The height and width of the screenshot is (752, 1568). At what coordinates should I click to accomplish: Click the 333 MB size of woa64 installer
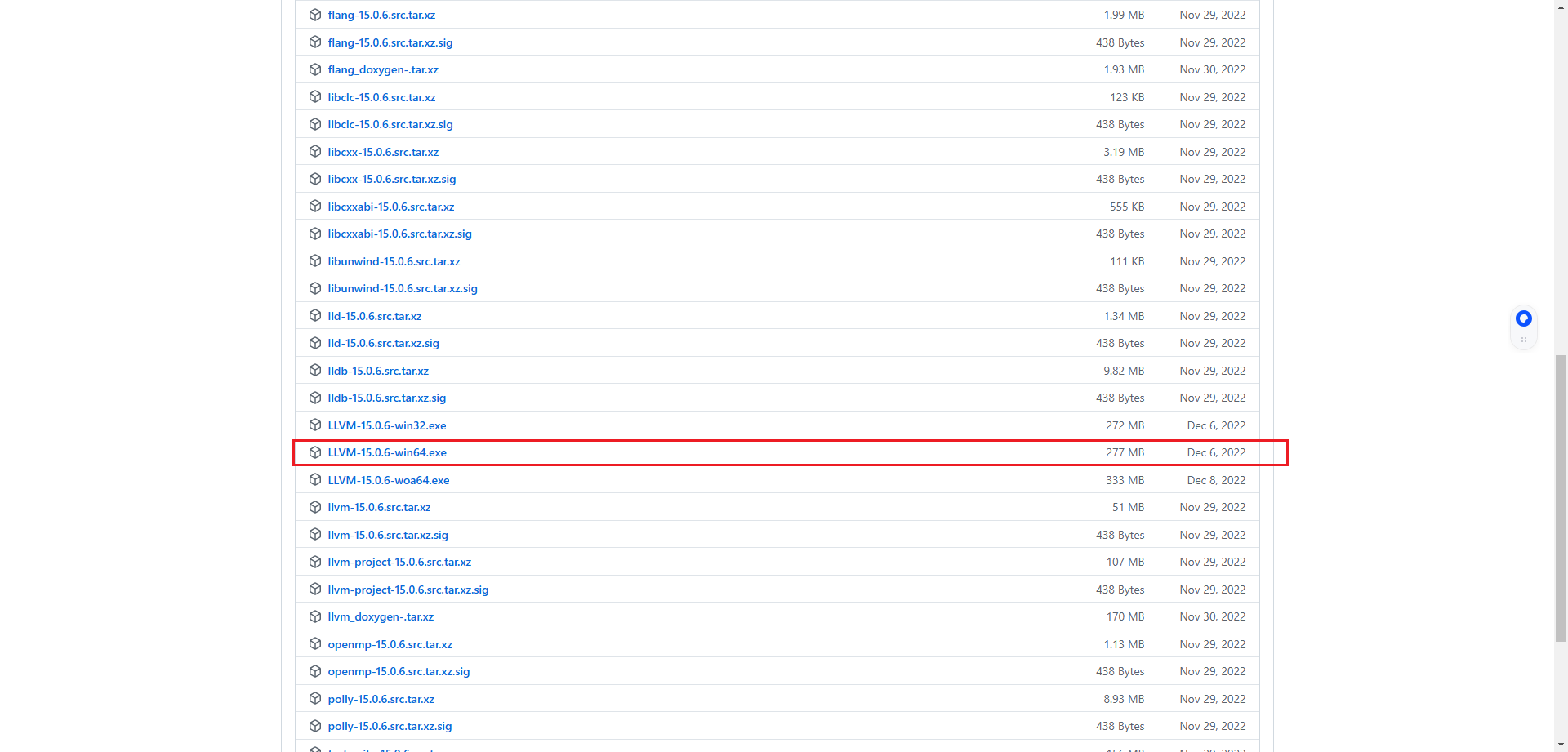tap(1125, 480)
